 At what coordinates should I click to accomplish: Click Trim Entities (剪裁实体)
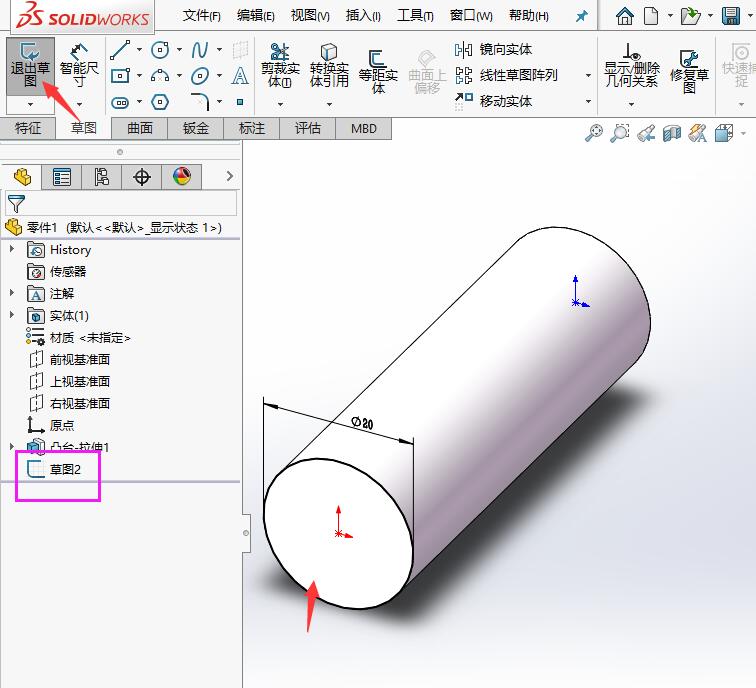(280, 66)
